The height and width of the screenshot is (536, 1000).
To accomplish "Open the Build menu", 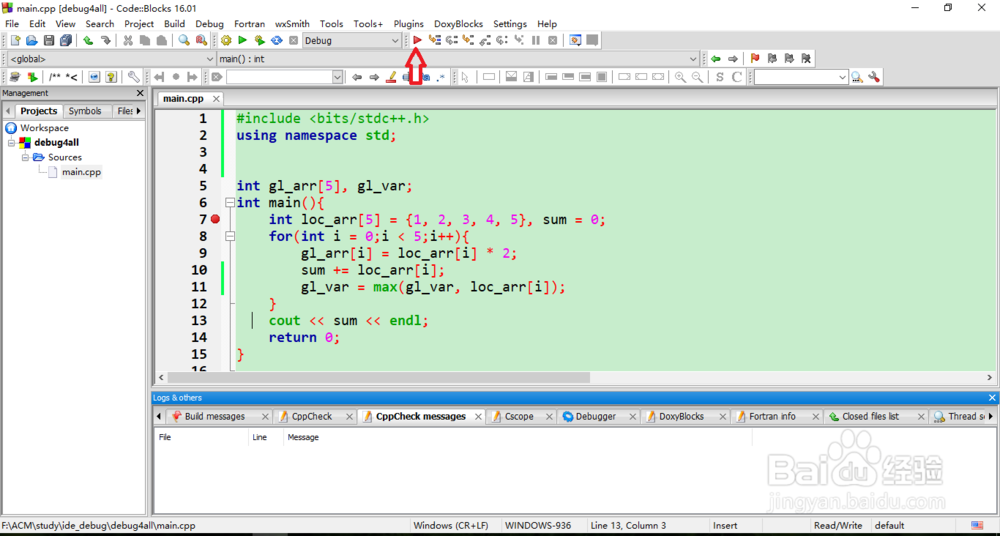I will point(174,24).
